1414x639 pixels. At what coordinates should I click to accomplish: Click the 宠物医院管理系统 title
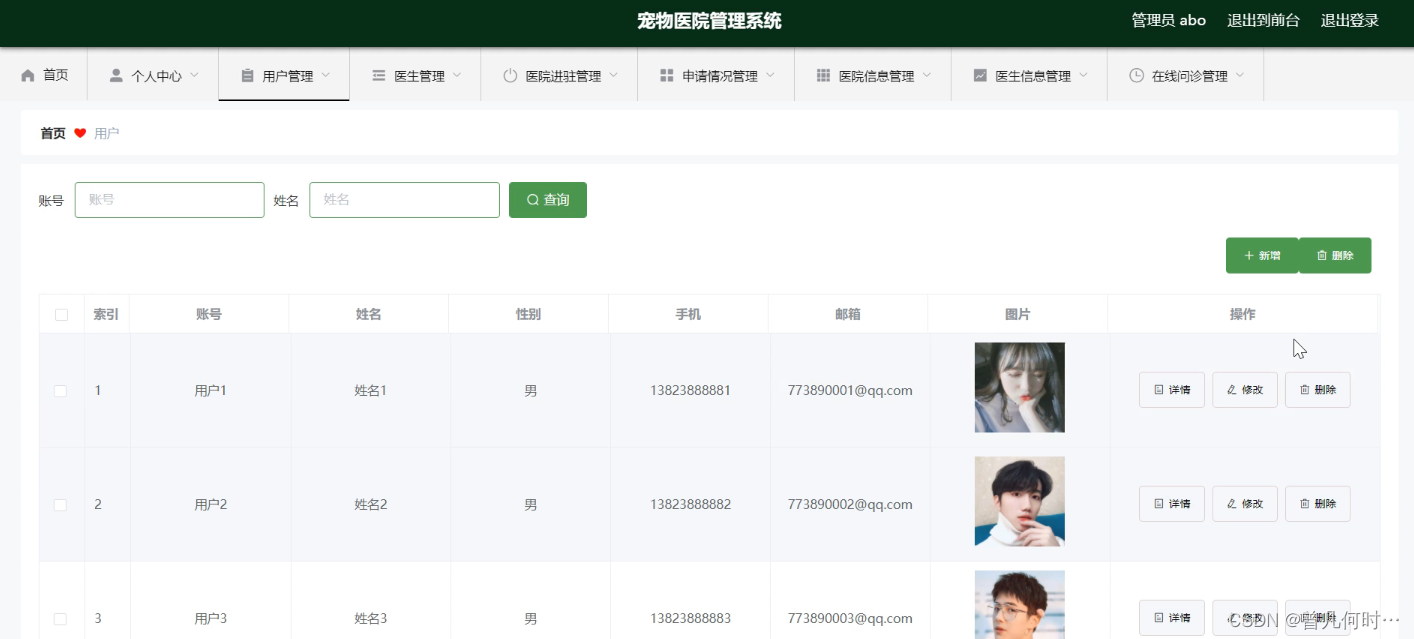coord(709,21)
